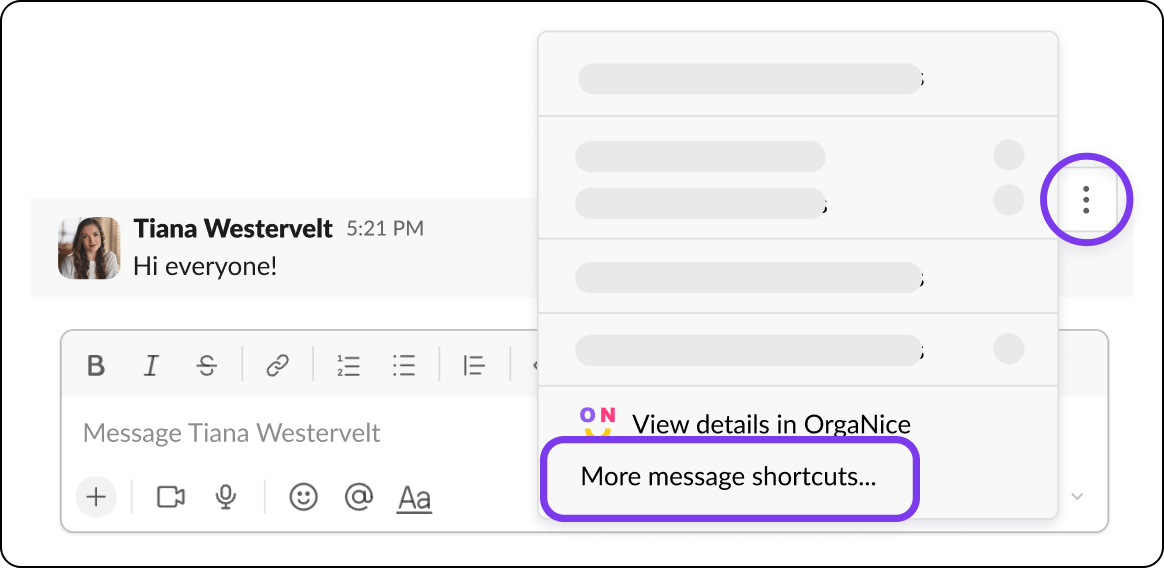The width and height of the screenshot is (1164, 568).
Task: Insert a link with the chain icon
Action: 277,365
